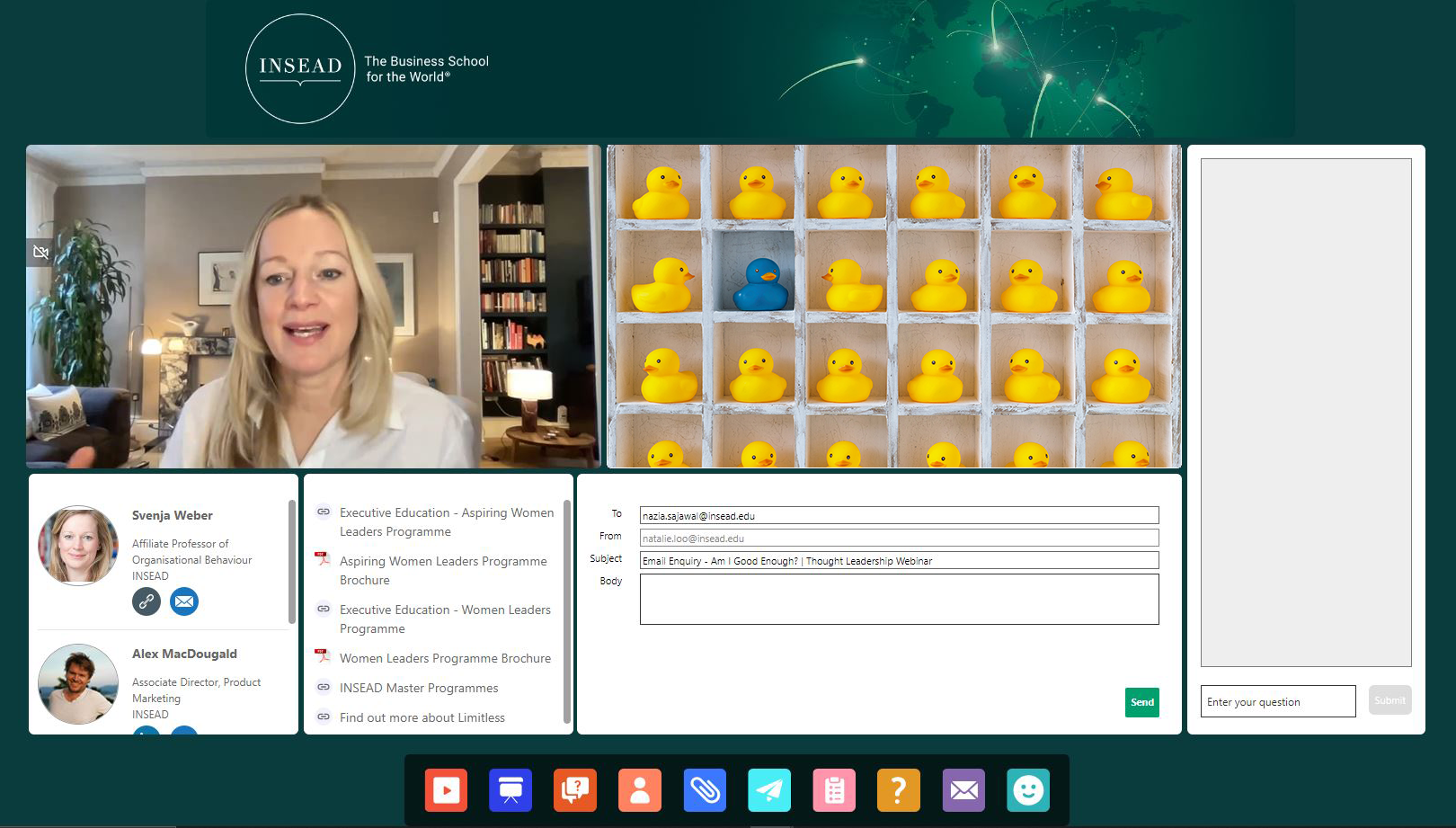Open the attachments paperclip icon
The width and height of the screenshot is (1456, 828).
click(x=705, y=790)
